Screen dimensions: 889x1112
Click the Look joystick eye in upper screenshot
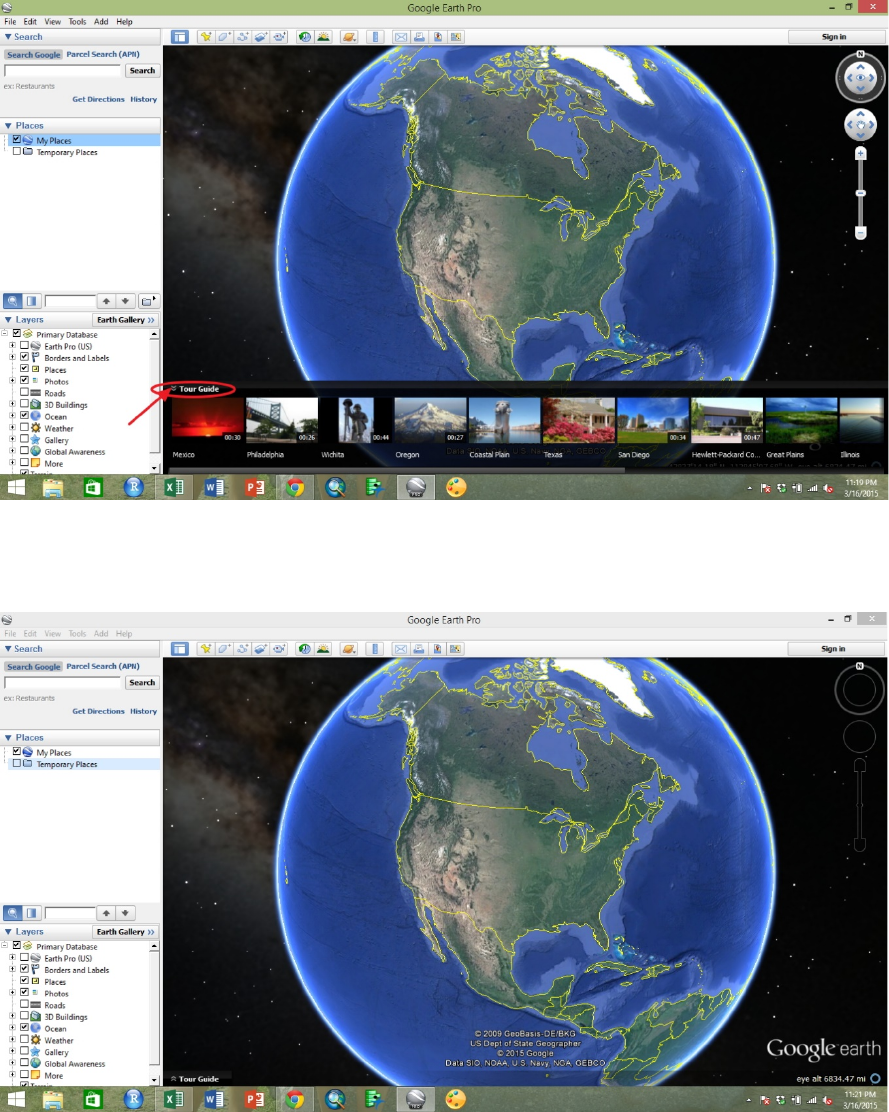coord(861,77)
